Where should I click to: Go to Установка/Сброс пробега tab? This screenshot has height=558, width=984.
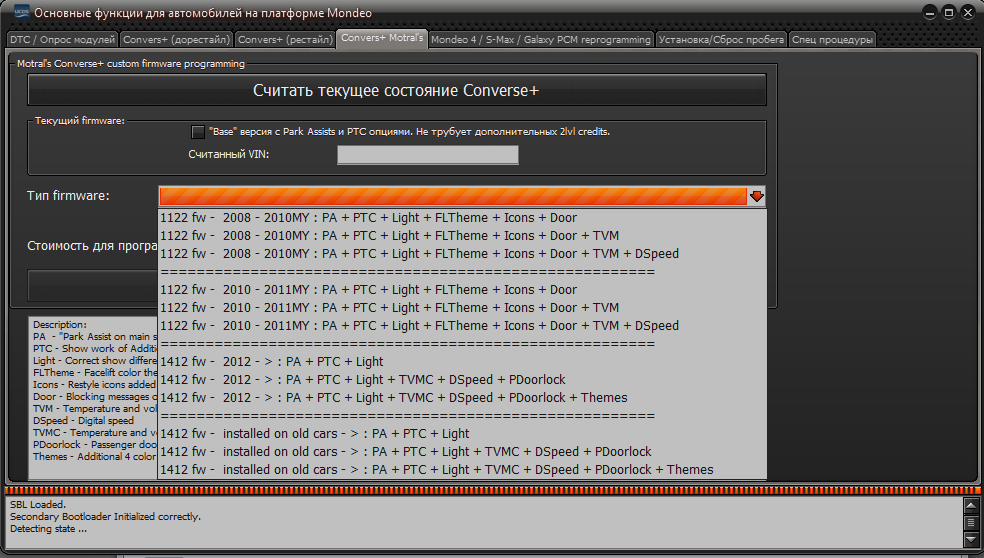click(x=721, y=40)
